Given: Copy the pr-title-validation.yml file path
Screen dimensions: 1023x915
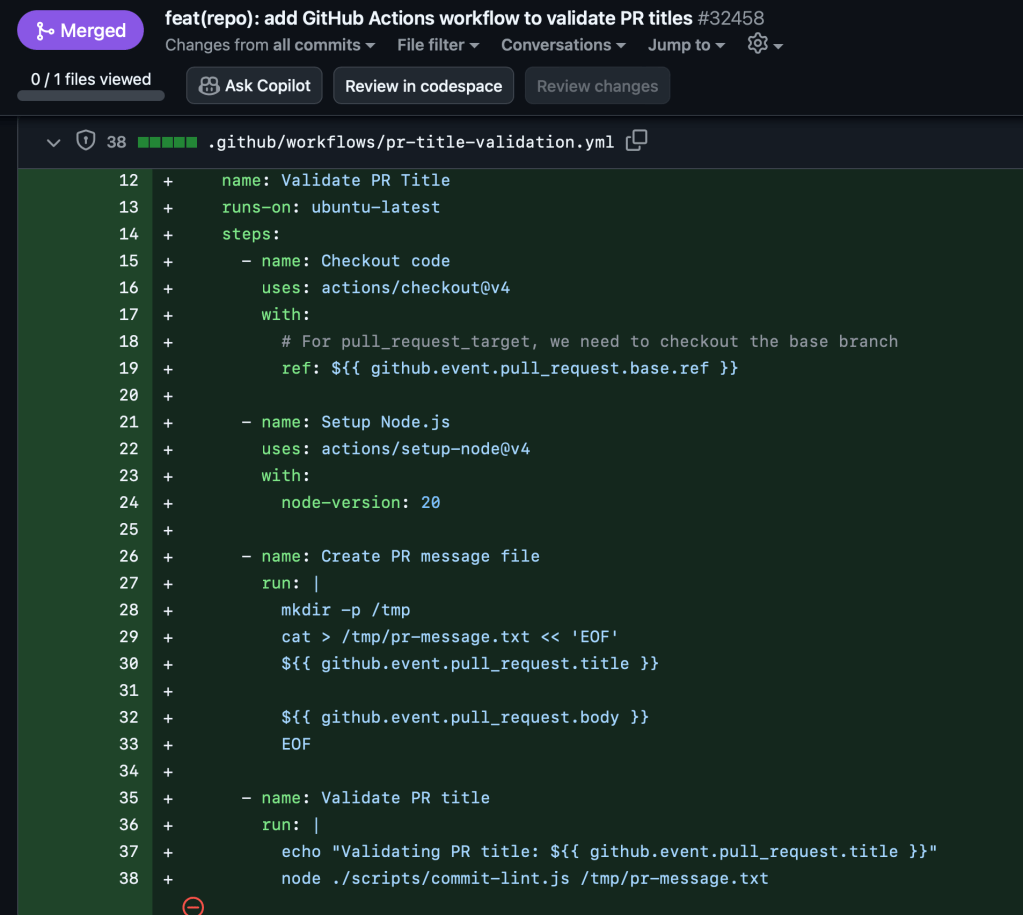Looking at the screenshot, I should point(636,141).
